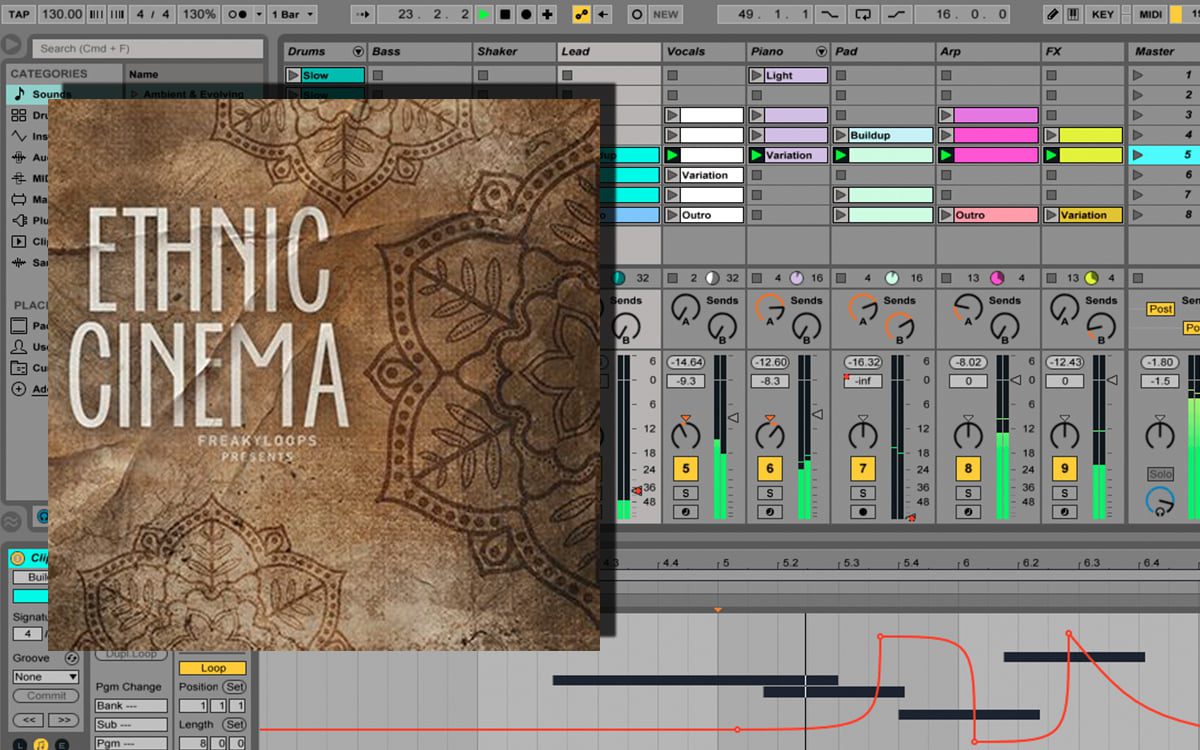This screenshot has height=750, width=1200.
Task: Select the FX track header
Action: pyautogui.click(x=1082, y=52)
